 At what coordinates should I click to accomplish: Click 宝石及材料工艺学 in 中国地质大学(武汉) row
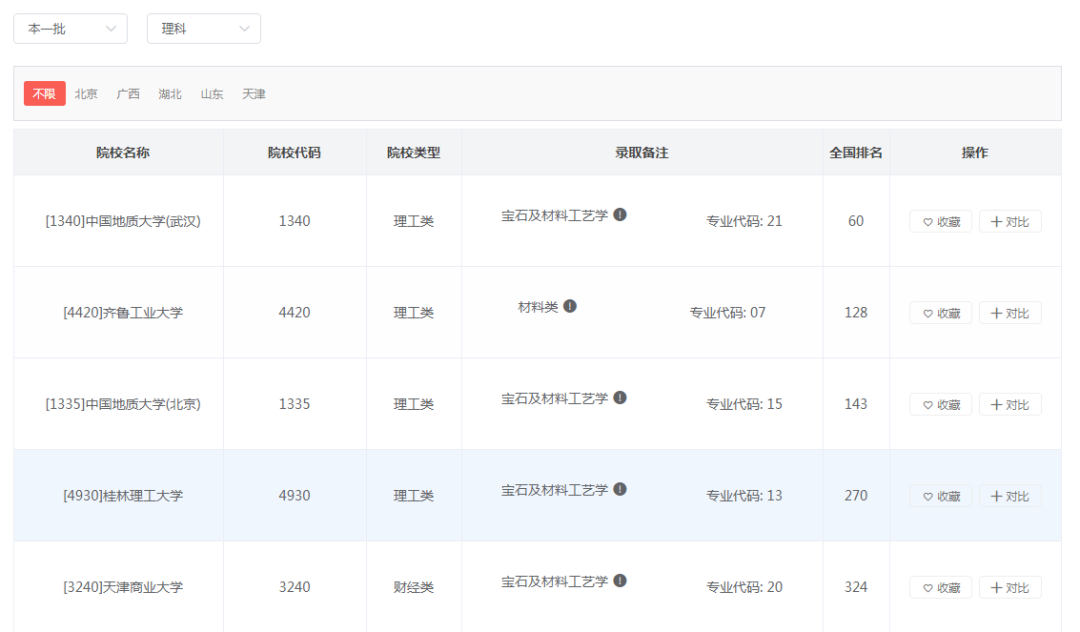point(554,215)
